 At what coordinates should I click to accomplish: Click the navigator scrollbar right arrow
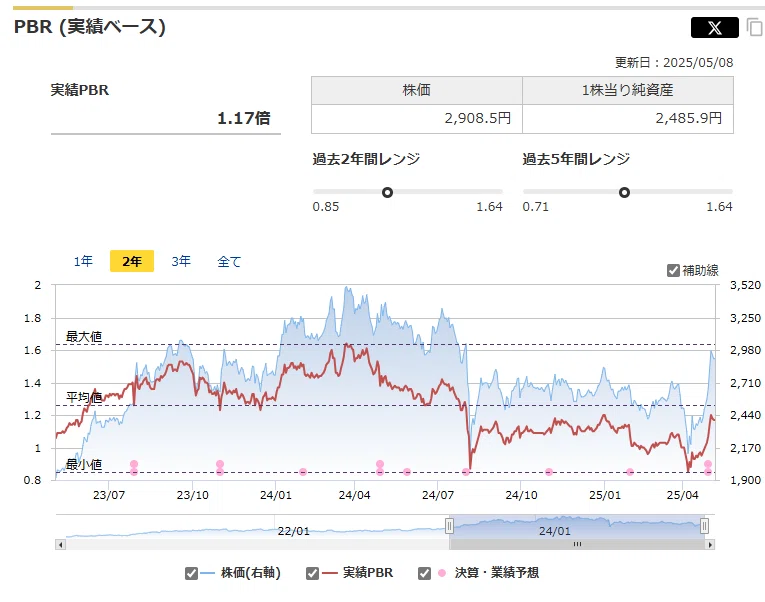point(710,544)
